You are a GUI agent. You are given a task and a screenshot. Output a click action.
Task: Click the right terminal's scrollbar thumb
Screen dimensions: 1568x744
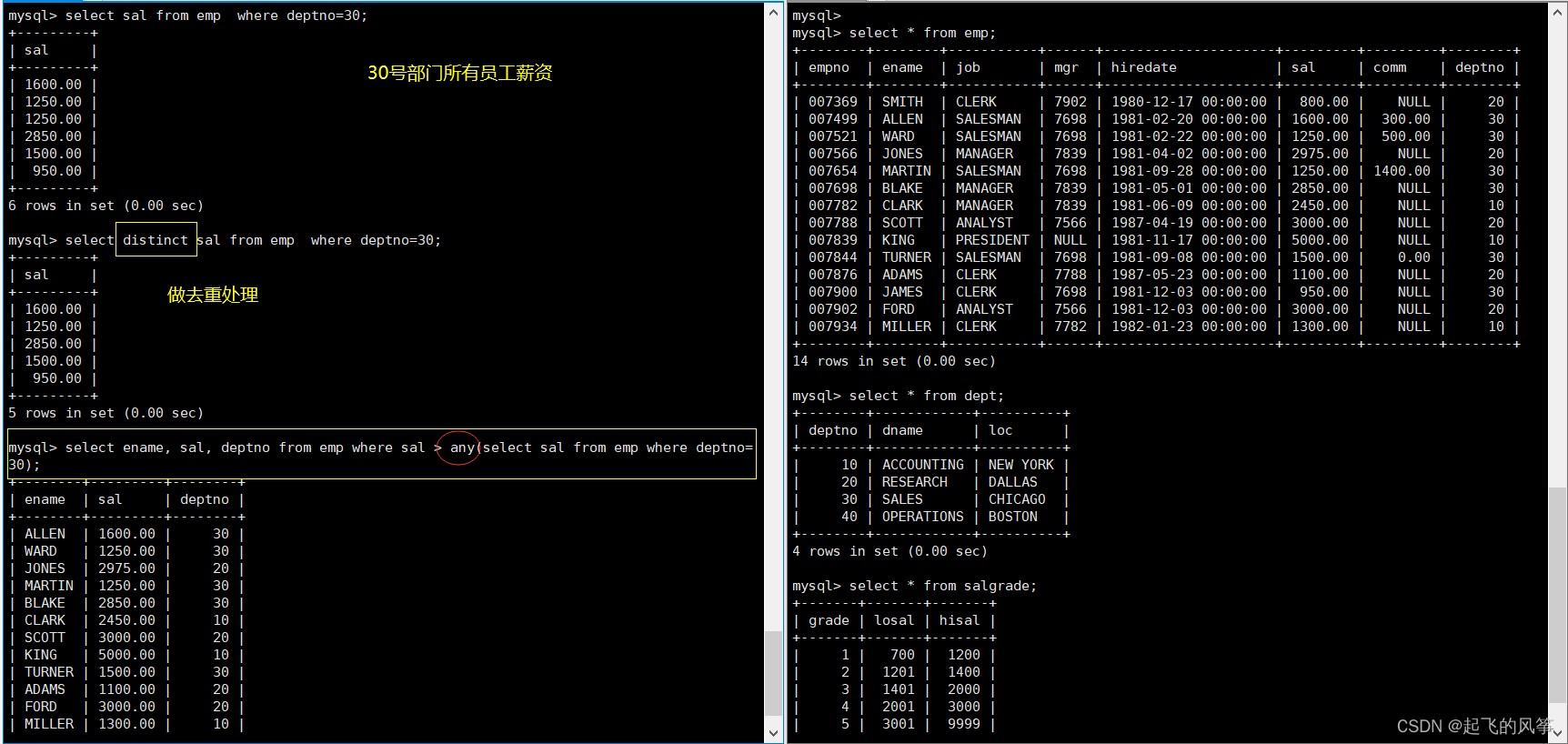(1557, 595)
